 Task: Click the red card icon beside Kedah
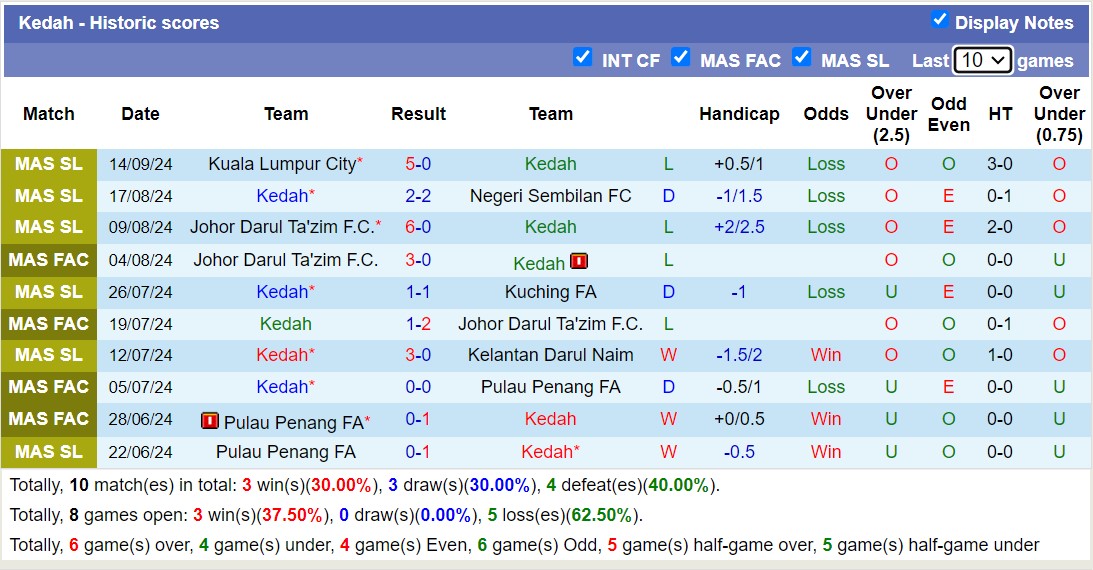[579, 262]
